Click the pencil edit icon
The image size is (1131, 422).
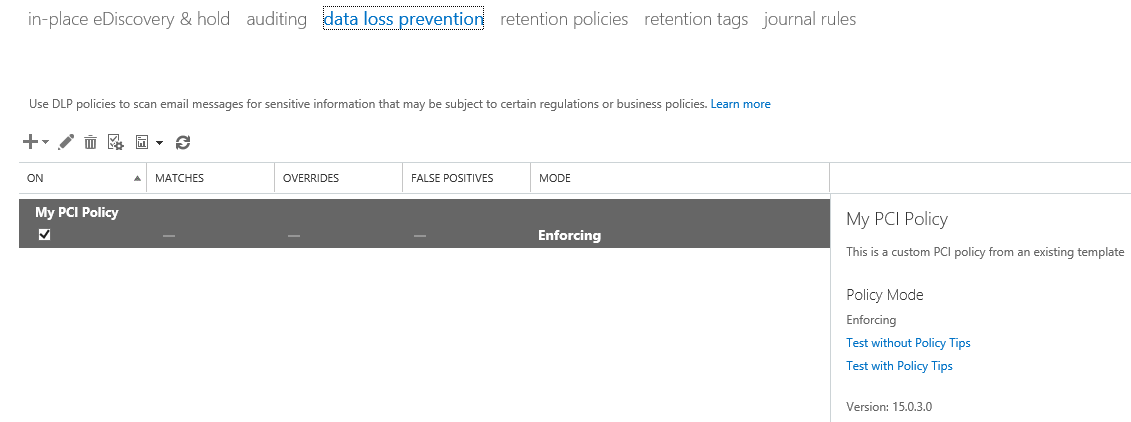click(66, 143)
